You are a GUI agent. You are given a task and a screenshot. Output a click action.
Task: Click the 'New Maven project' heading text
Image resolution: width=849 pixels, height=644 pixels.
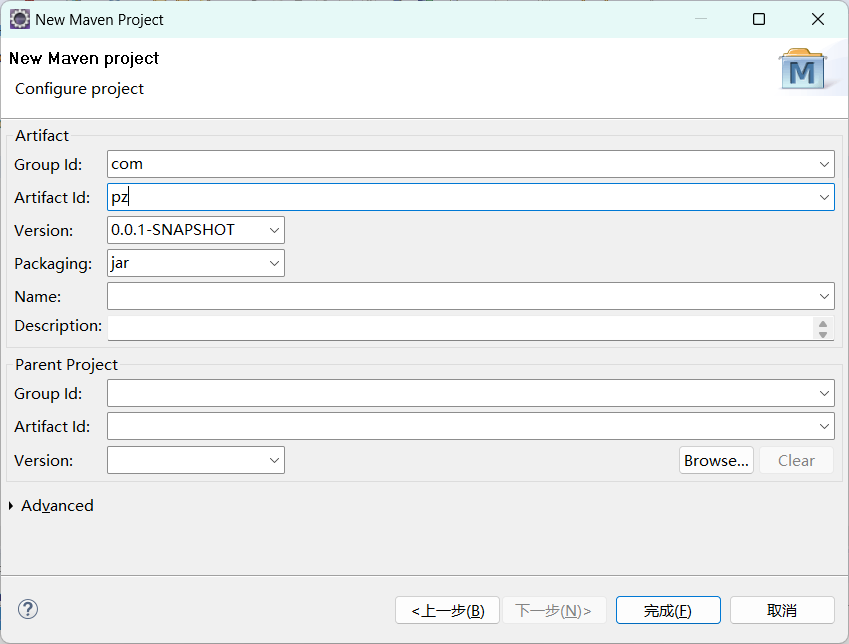84,58
